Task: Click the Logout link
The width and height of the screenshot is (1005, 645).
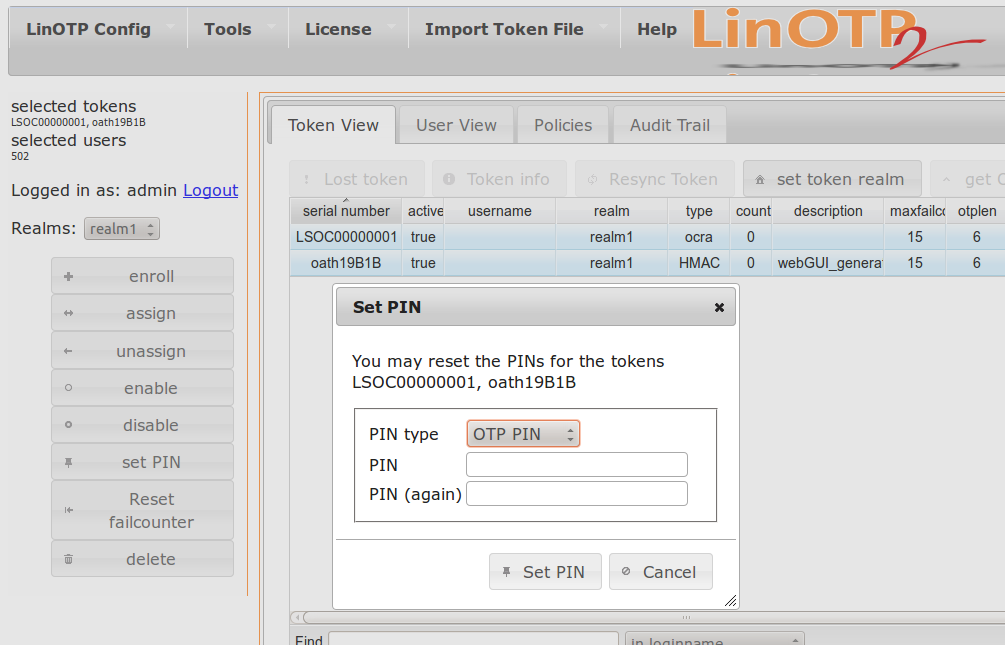Action: 210,190
